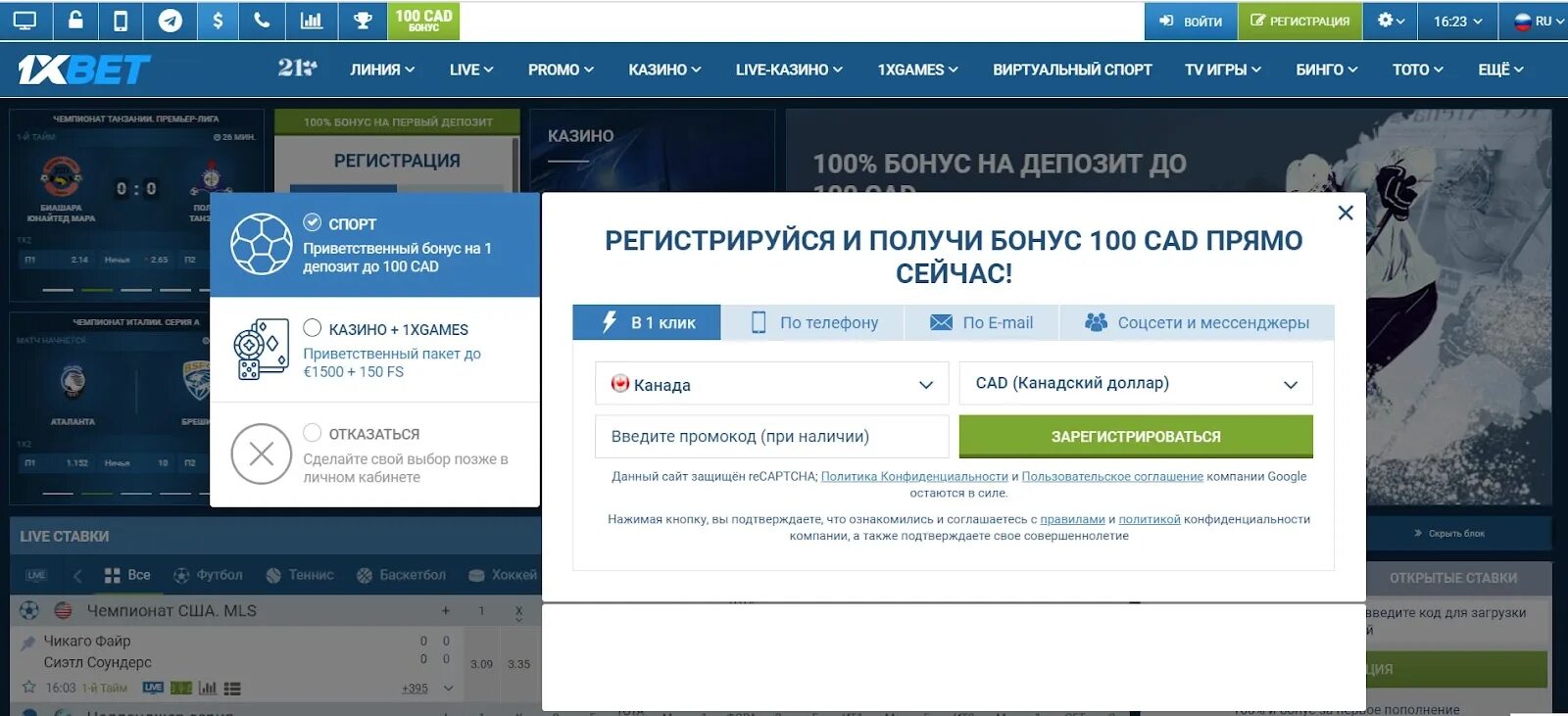The image size is (1568, 716).
Task: Click the open padlock access icon
Action: 75,21
